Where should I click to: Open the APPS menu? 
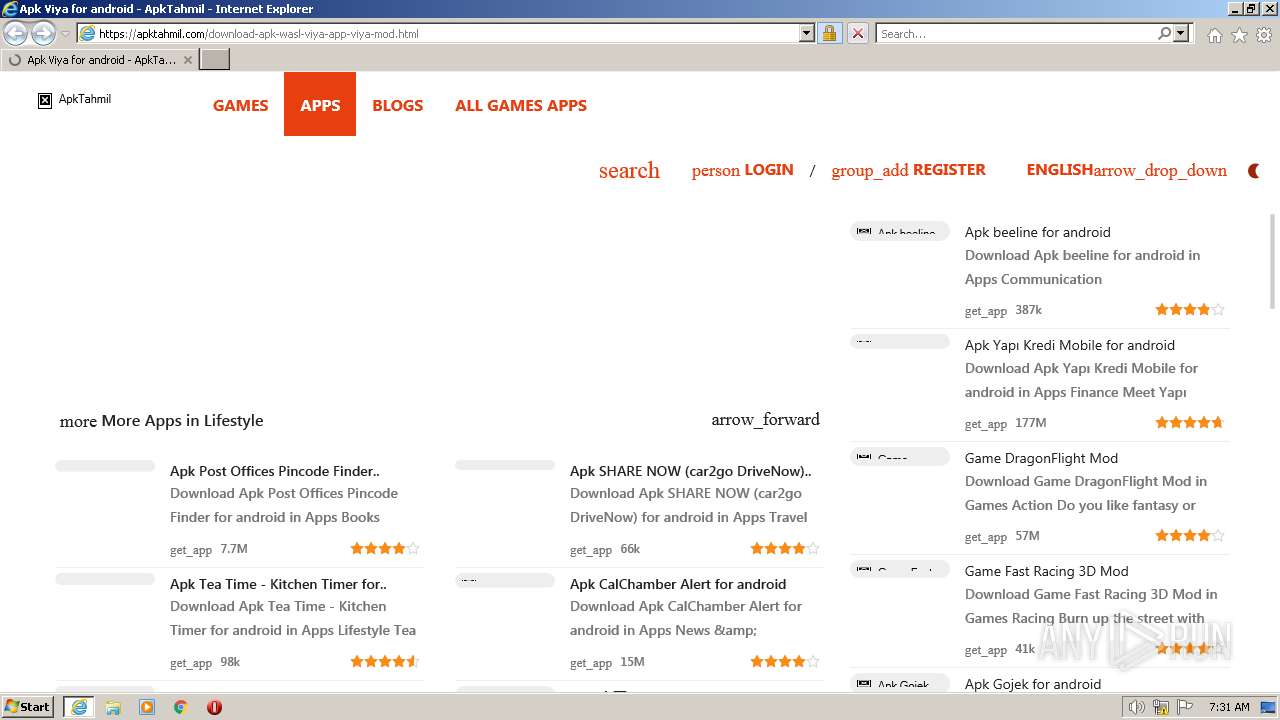320,104
